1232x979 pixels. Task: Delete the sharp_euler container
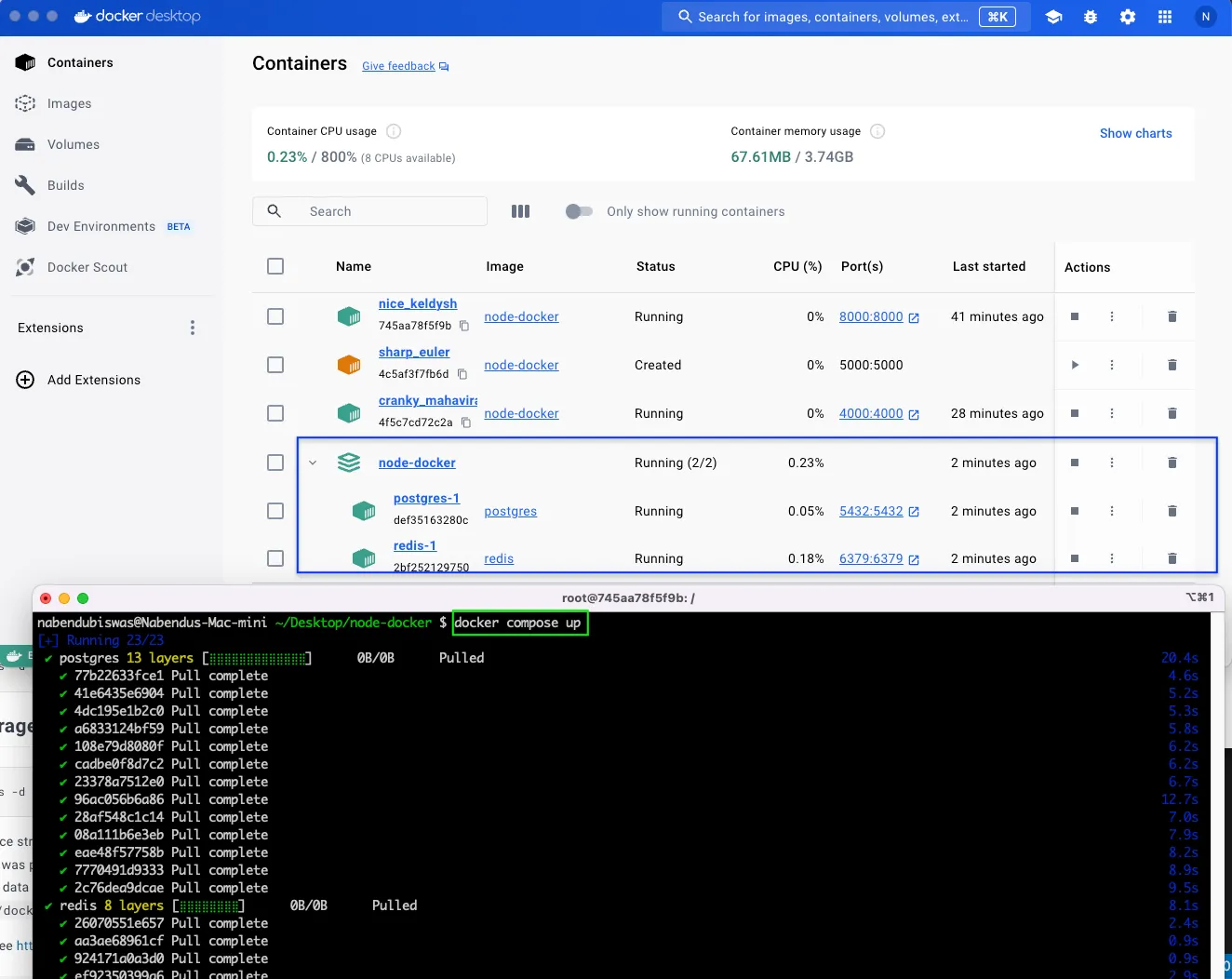pos(1172,365)
